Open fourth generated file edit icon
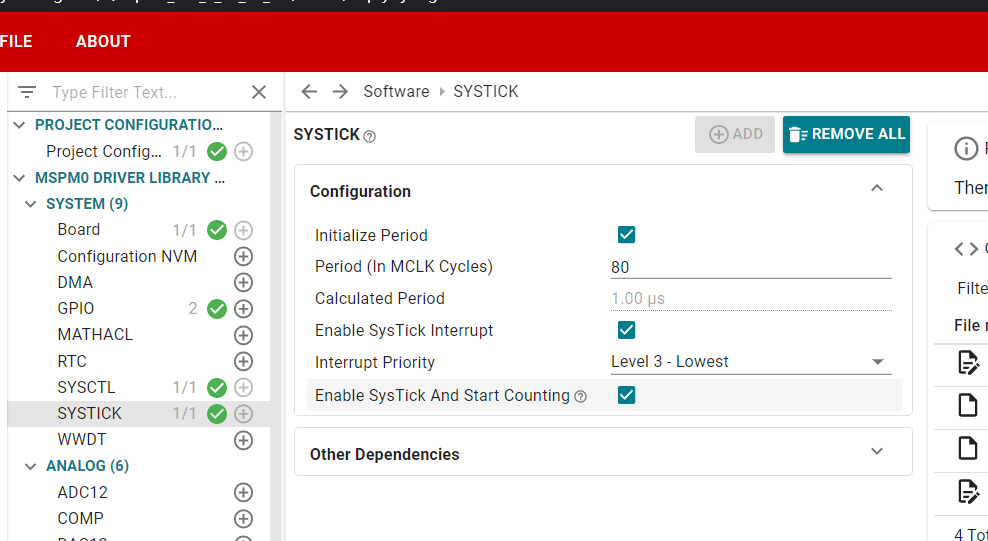988x541 pixels. tap(968, 491)
